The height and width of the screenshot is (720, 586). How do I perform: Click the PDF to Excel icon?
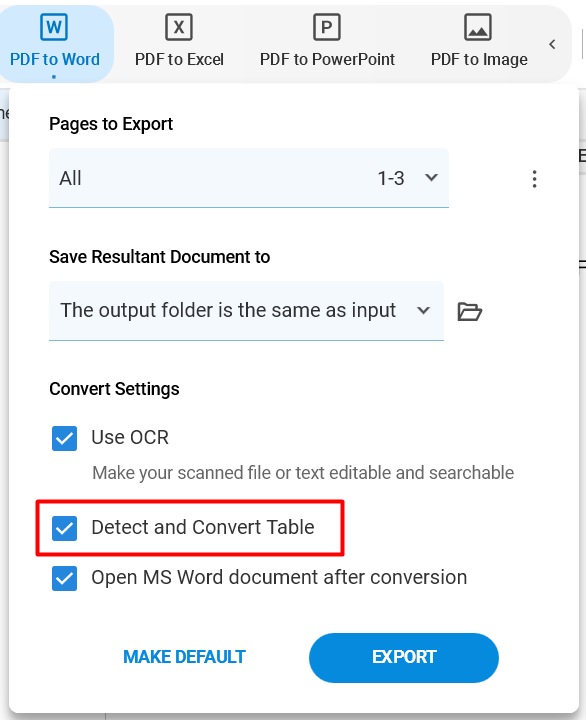179,27
